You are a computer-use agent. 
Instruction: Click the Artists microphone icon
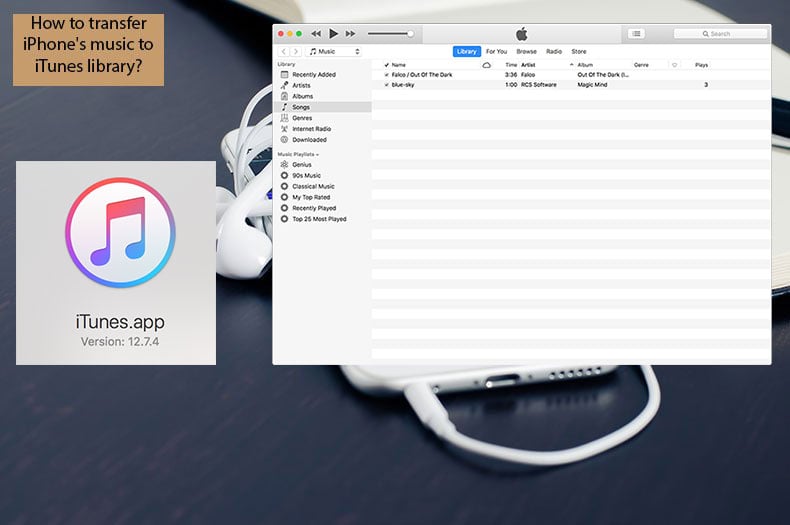coord(284,85)
